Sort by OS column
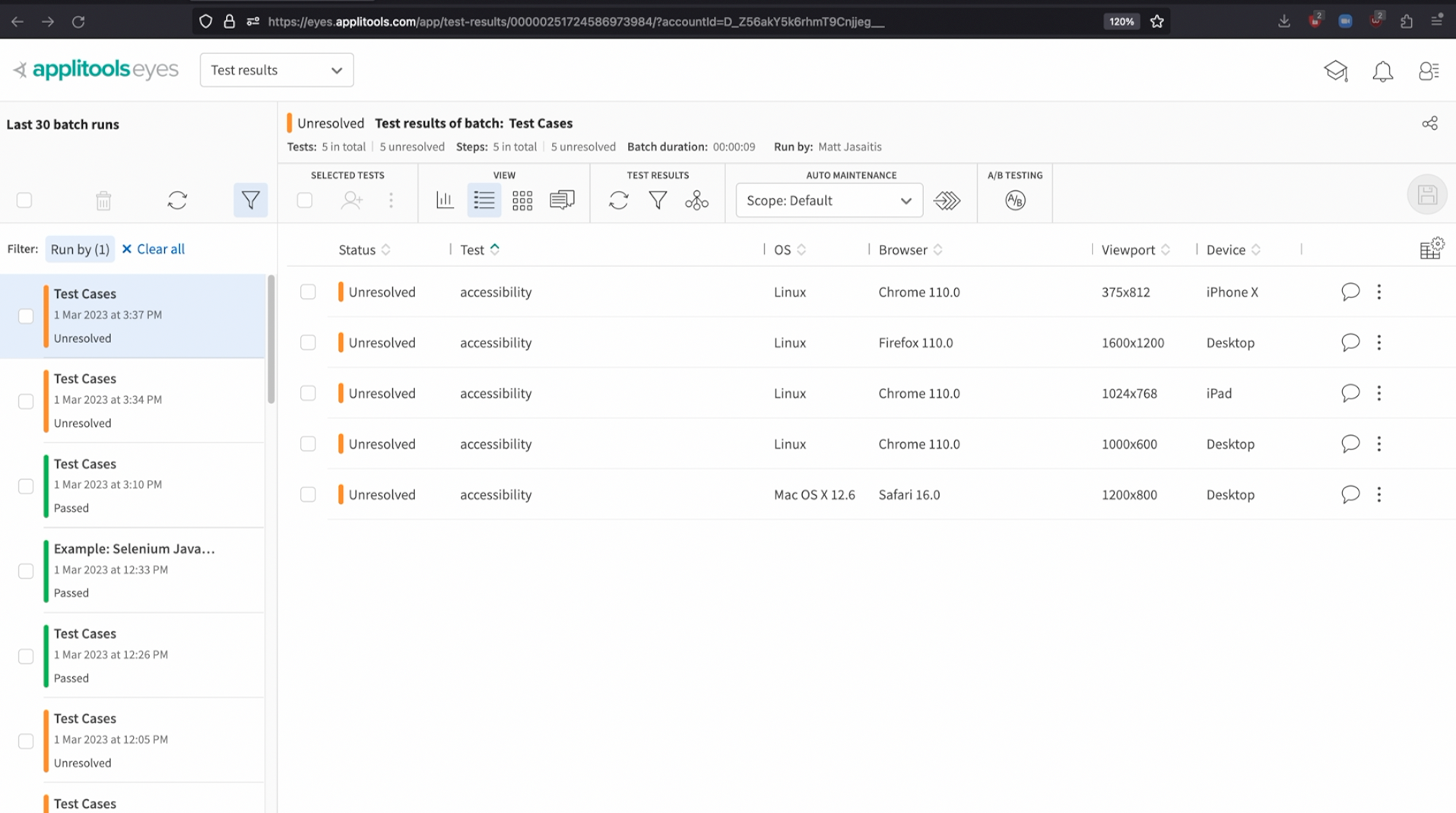 point(790,249)
